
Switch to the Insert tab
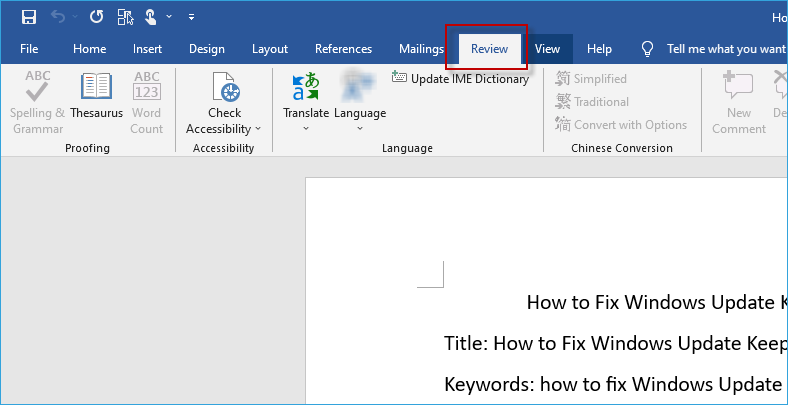[x=147, y=49]
